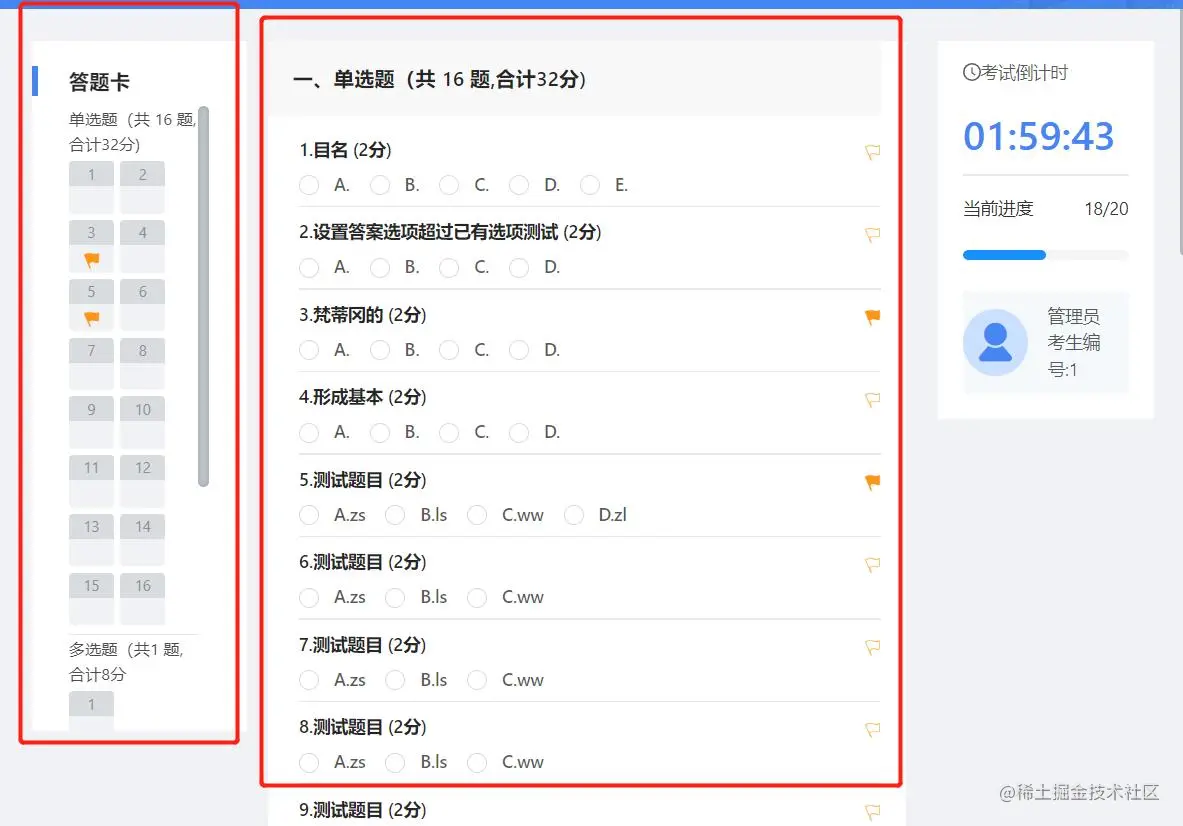
Task: Flag question 4 形成基本 for review
Action: pyautogui.click(x=872, y=399)
